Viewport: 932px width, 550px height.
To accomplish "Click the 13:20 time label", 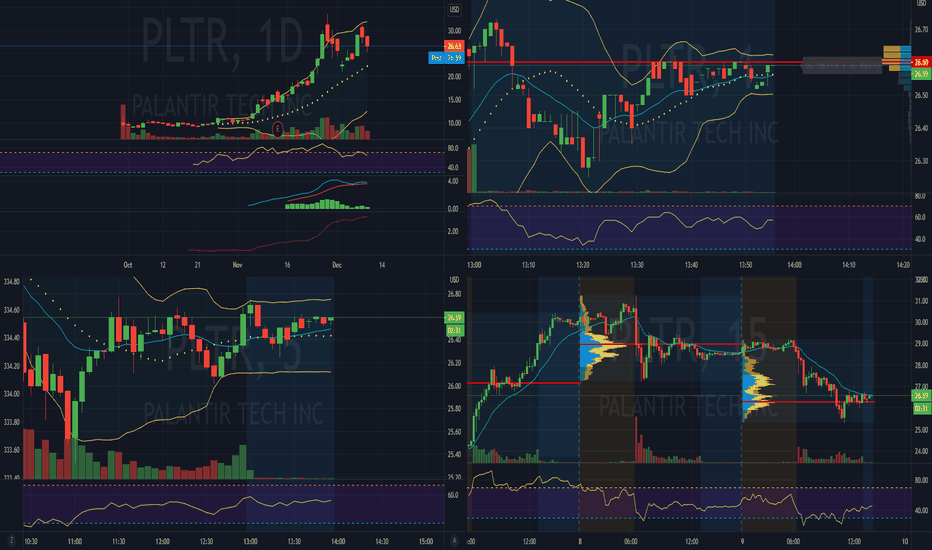I will pyautogui.click(x=582, y=265).
